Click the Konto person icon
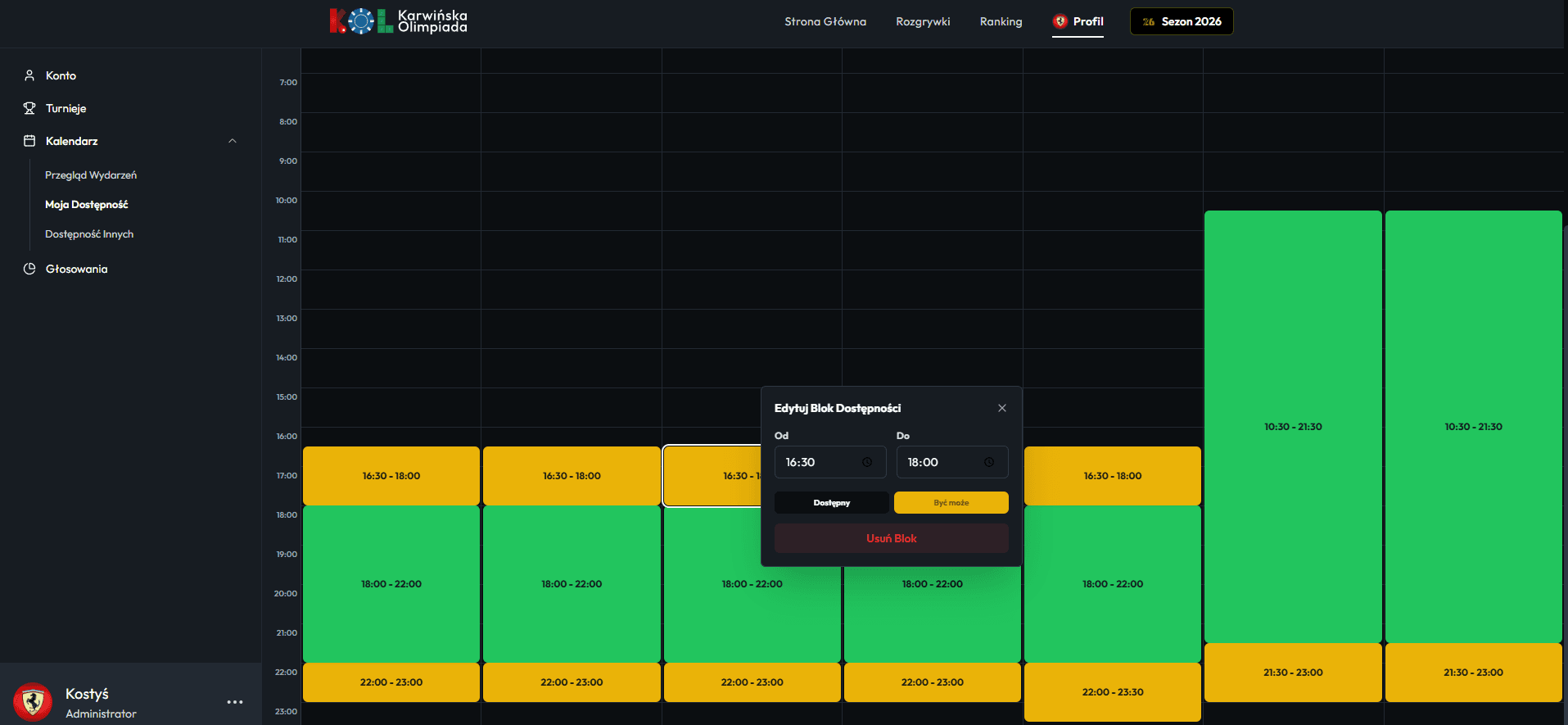Image resolution: width=1568 pixels, height=725 pixels. pos(29,75)
